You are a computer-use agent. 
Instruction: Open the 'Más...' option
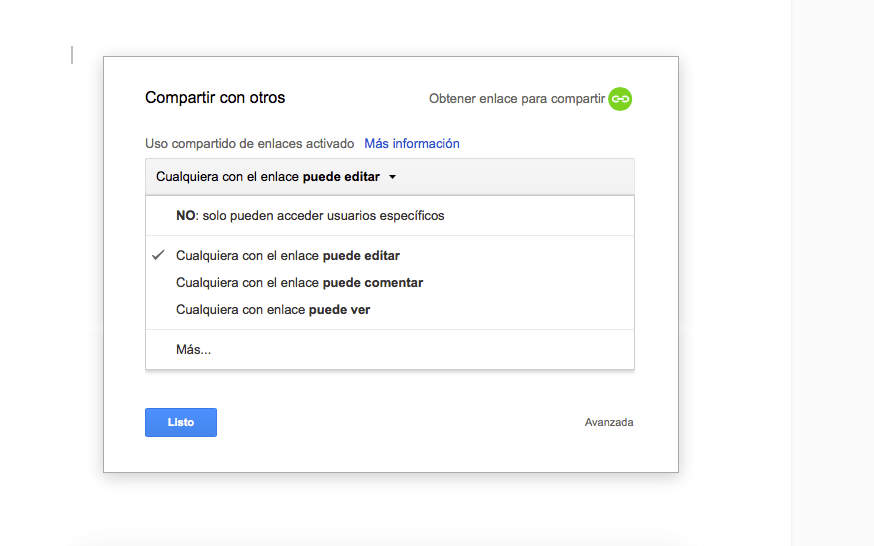(193, 350)
